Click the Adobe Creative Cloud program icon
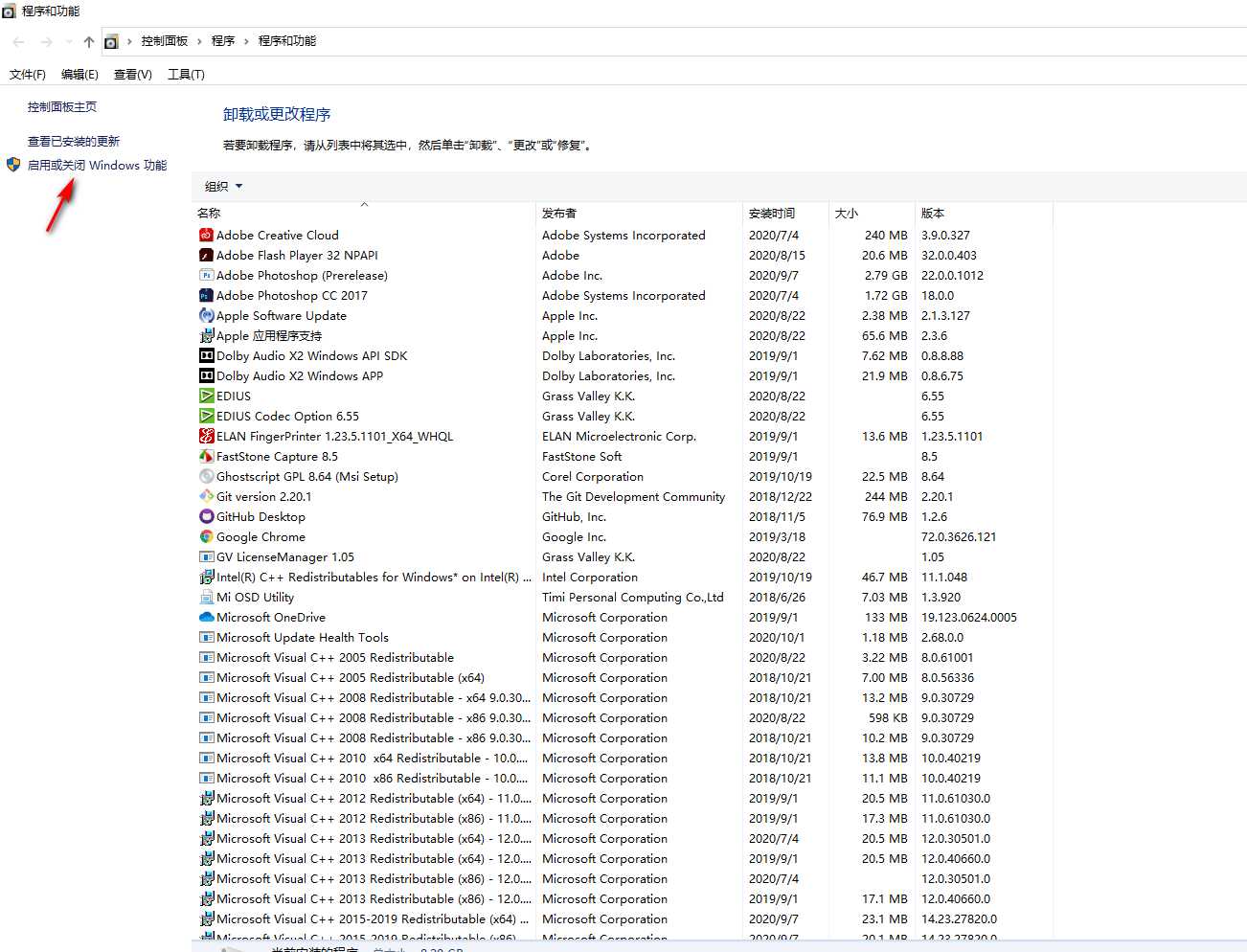The width and height of the screenshot is (1247, 952). (x=206, y=235)
